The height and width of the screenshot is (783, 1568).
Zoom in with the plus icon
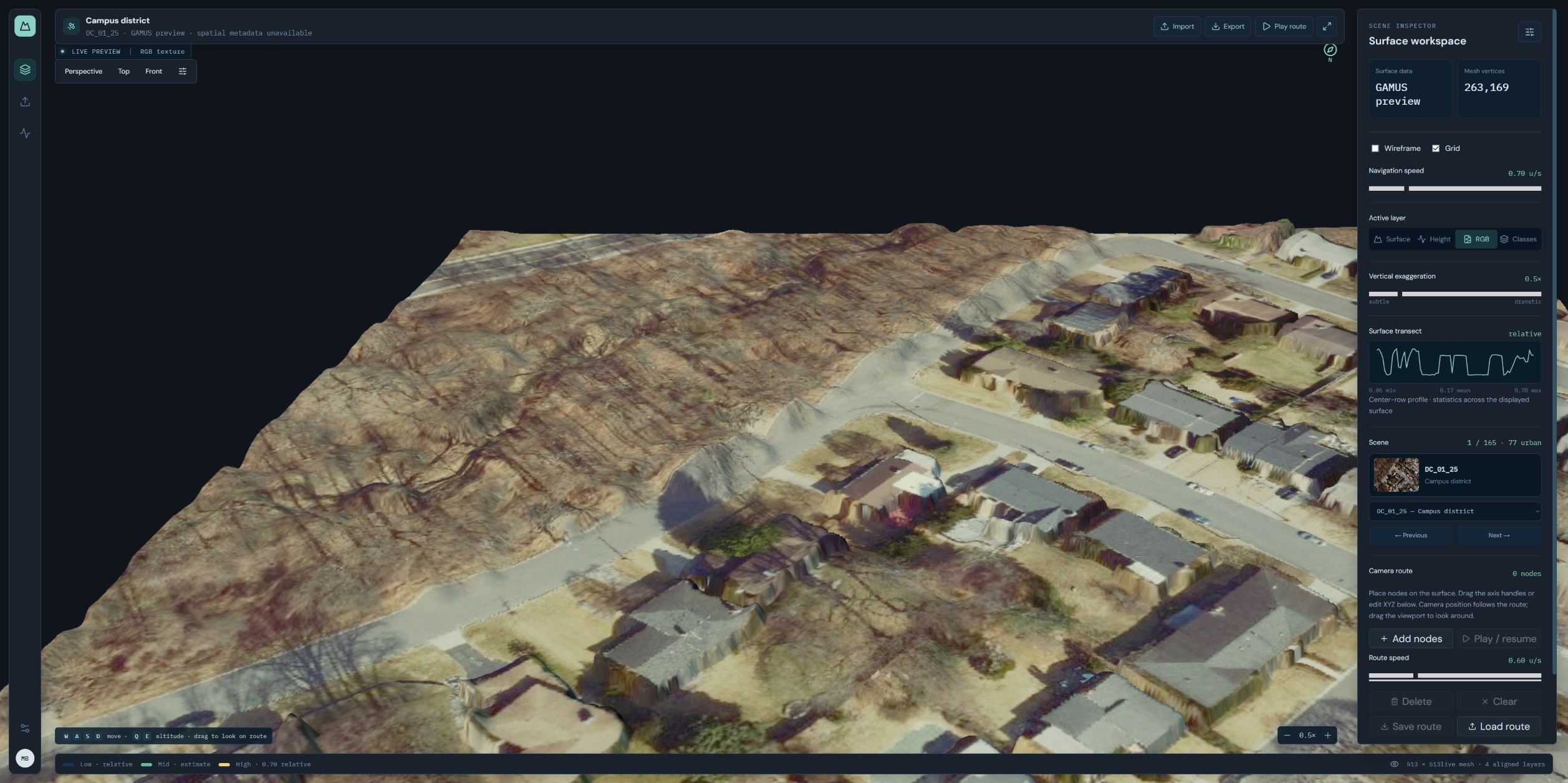click(1327, 736)
